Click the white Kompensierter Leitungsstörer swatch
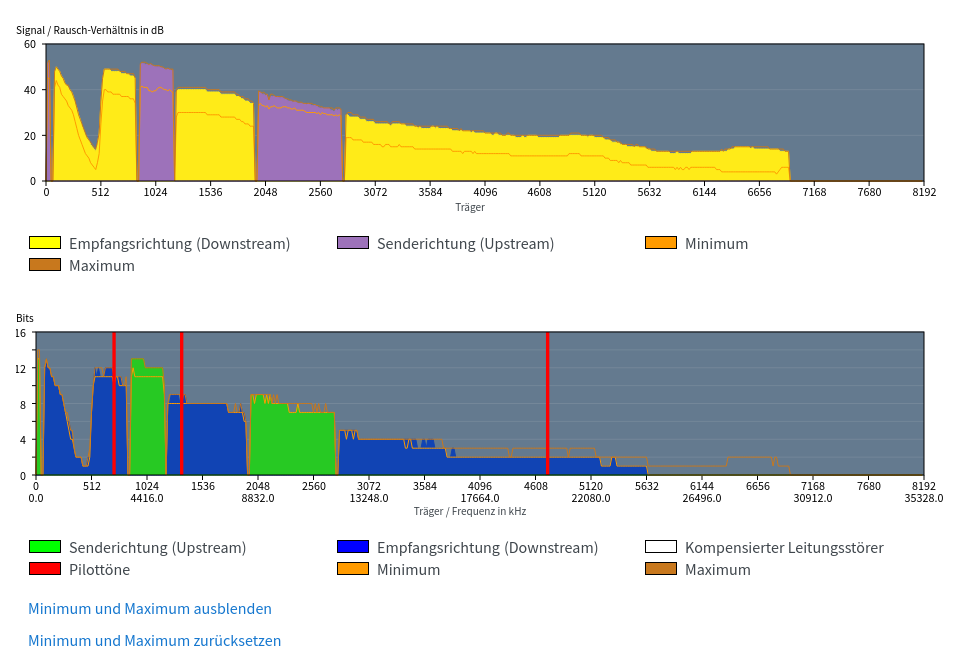The image size is (960, 672). click(x=661, y=547)
